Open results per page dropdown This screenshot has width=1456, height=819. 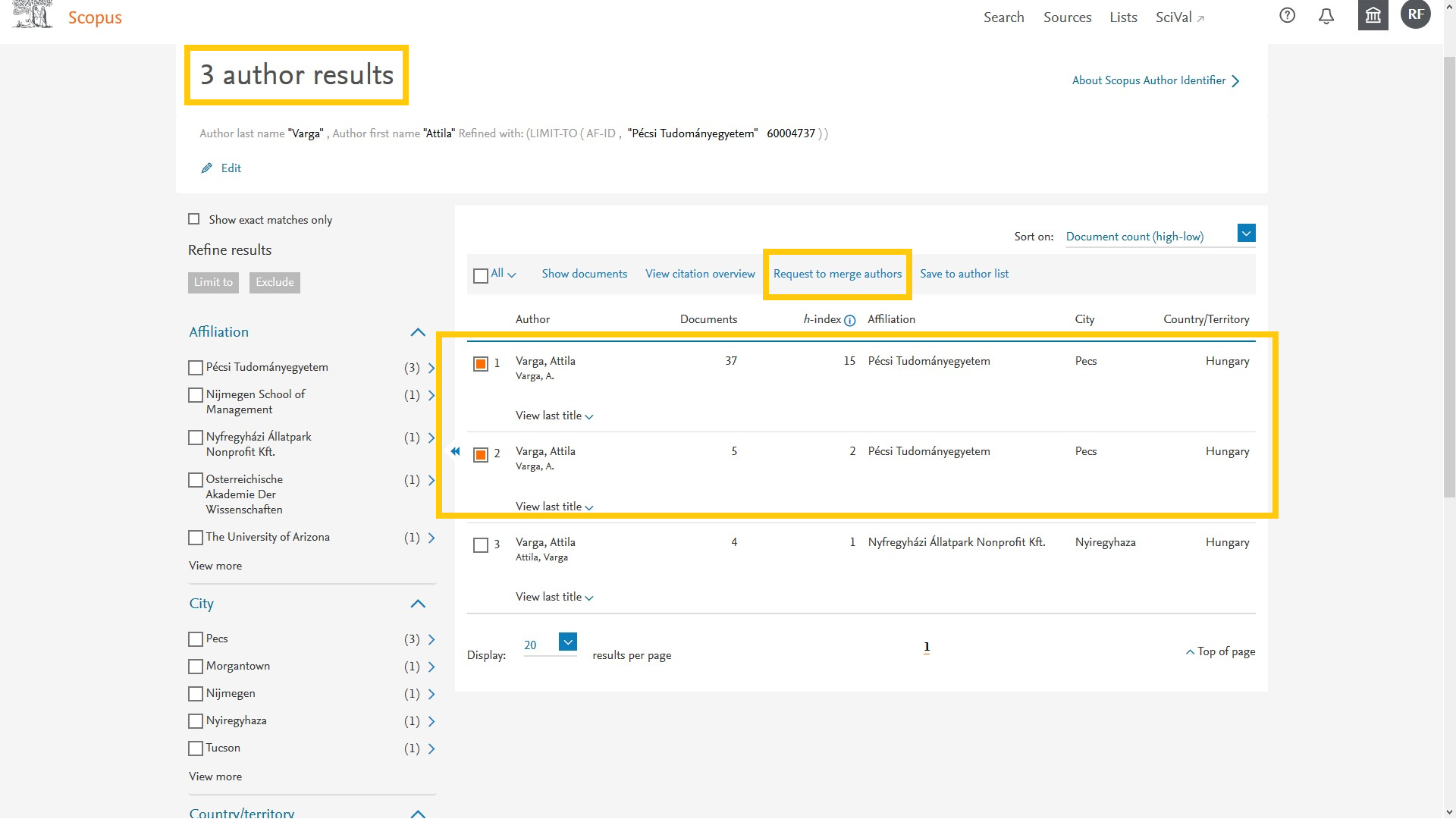point(568,642)
